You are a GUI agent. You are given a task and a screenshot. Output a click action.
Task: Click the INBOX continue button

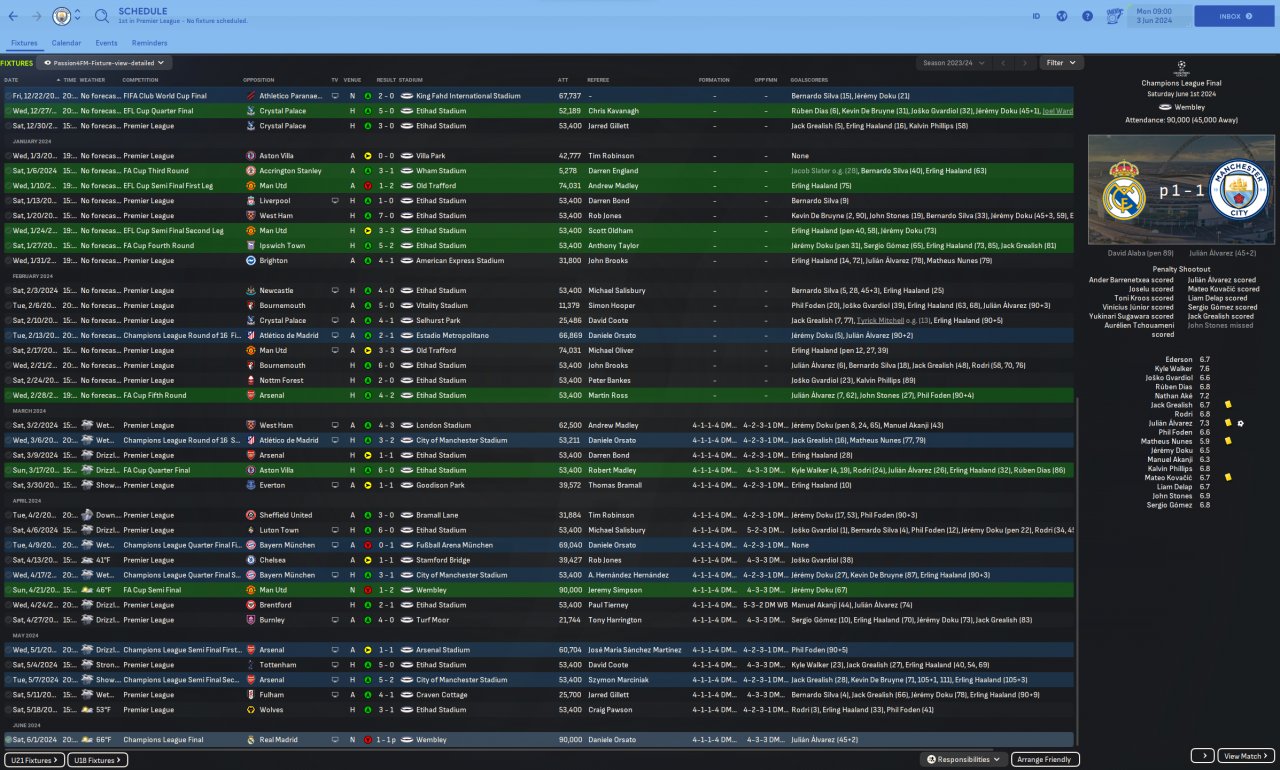1234,16
